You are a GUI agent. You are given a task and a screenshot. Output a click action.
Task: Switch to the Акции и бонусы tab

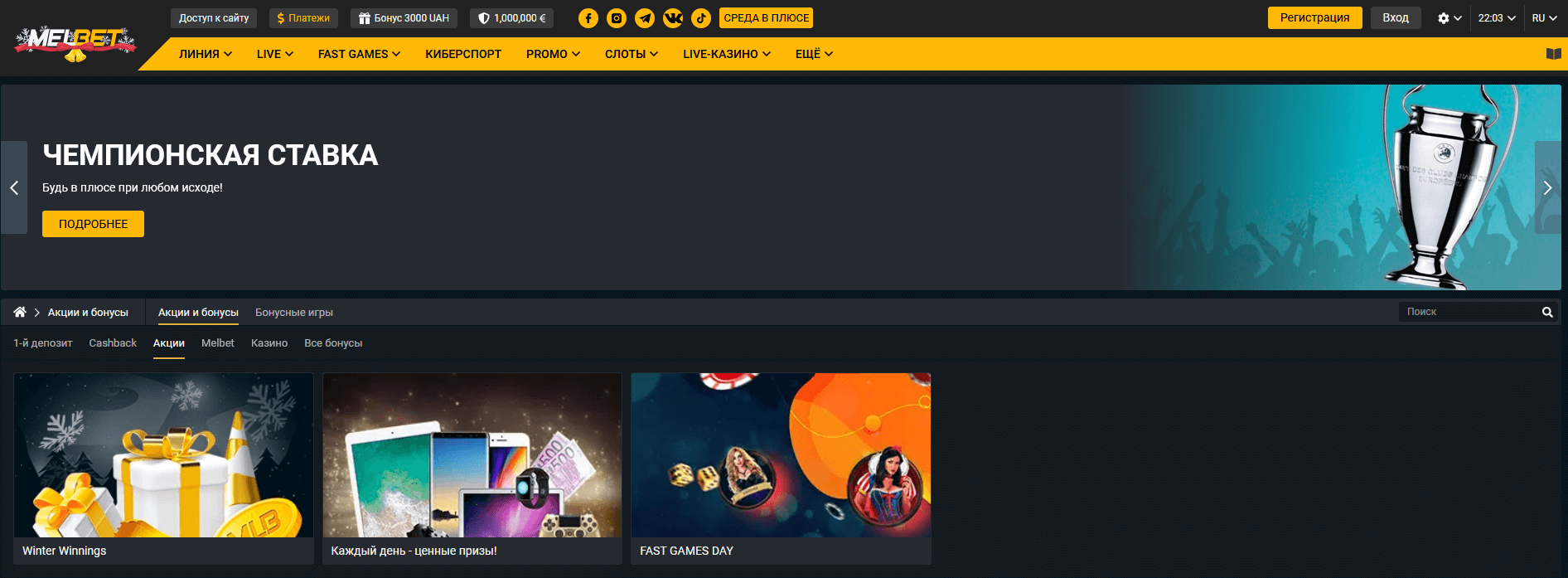(198, 313)
